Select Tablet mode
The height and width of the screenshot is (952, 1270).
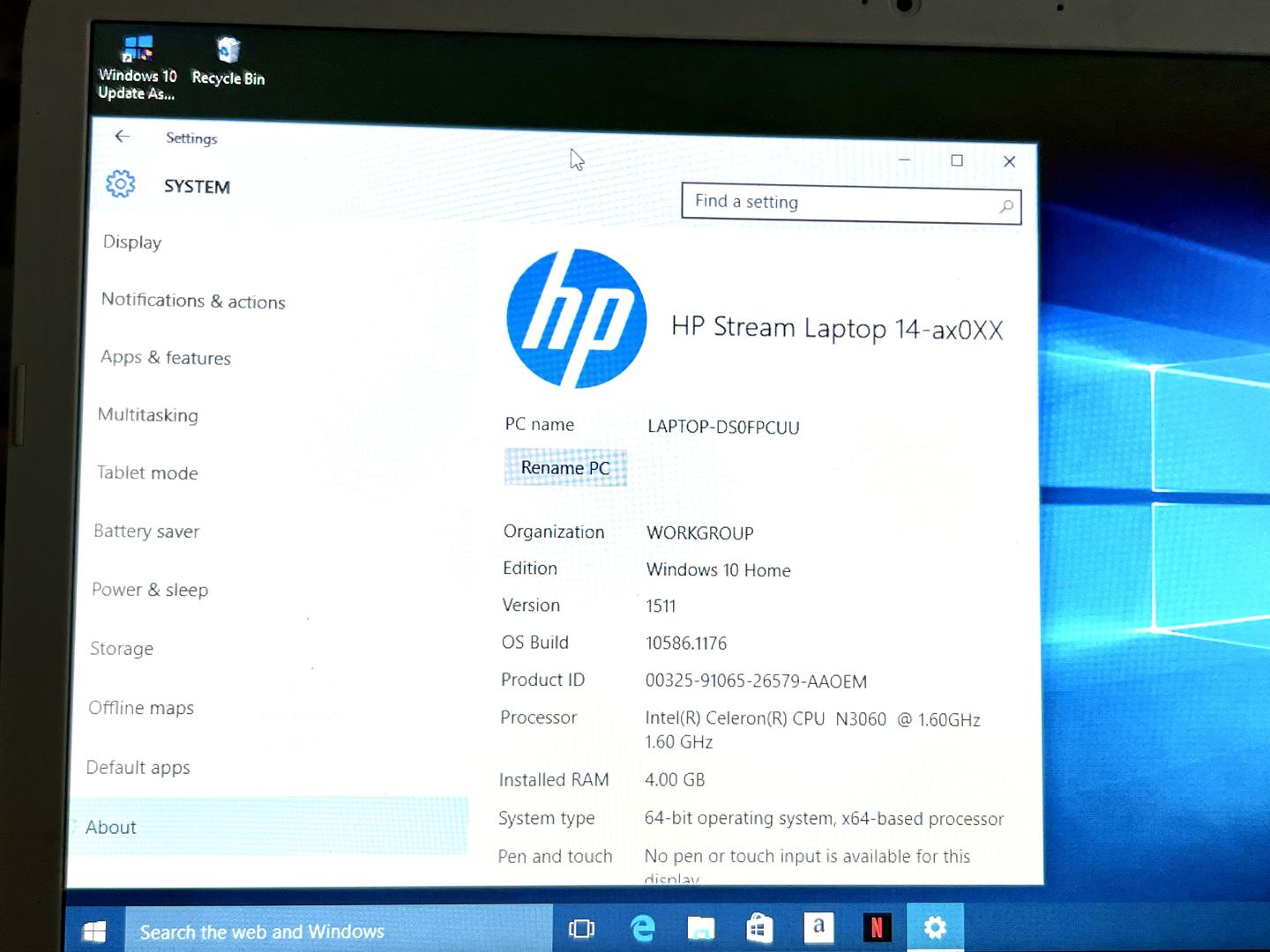[147, 472]
